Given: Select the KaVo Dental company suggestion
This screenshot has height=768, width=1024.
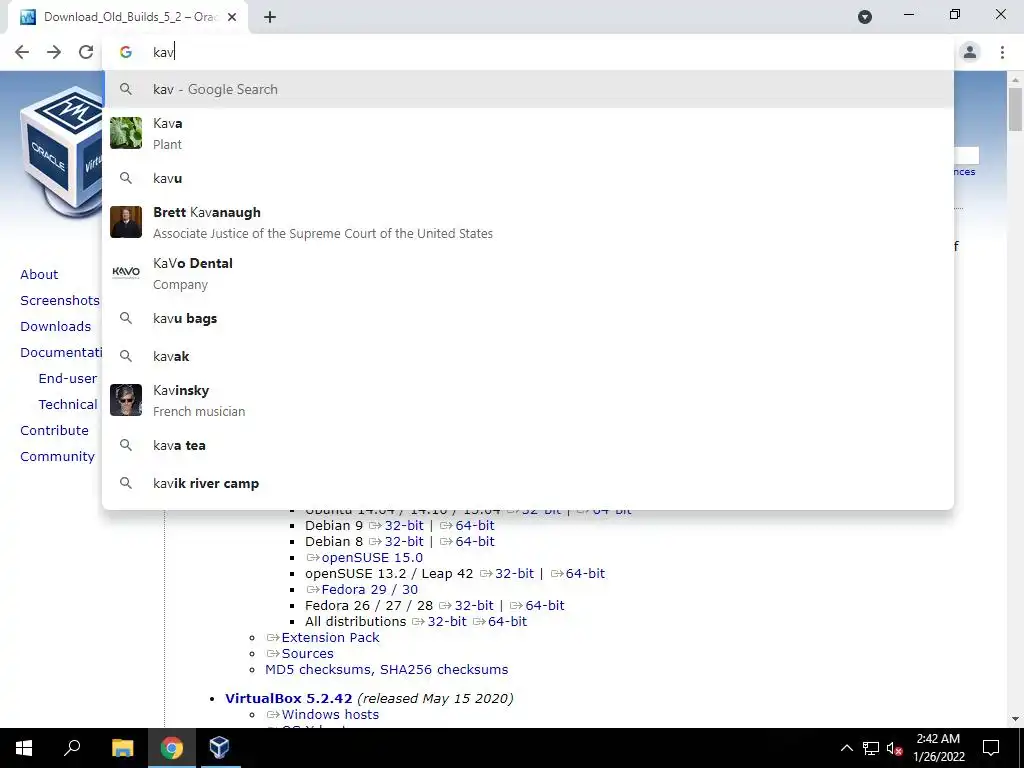Looking at the screenshot, I should [x=528, y=274].
